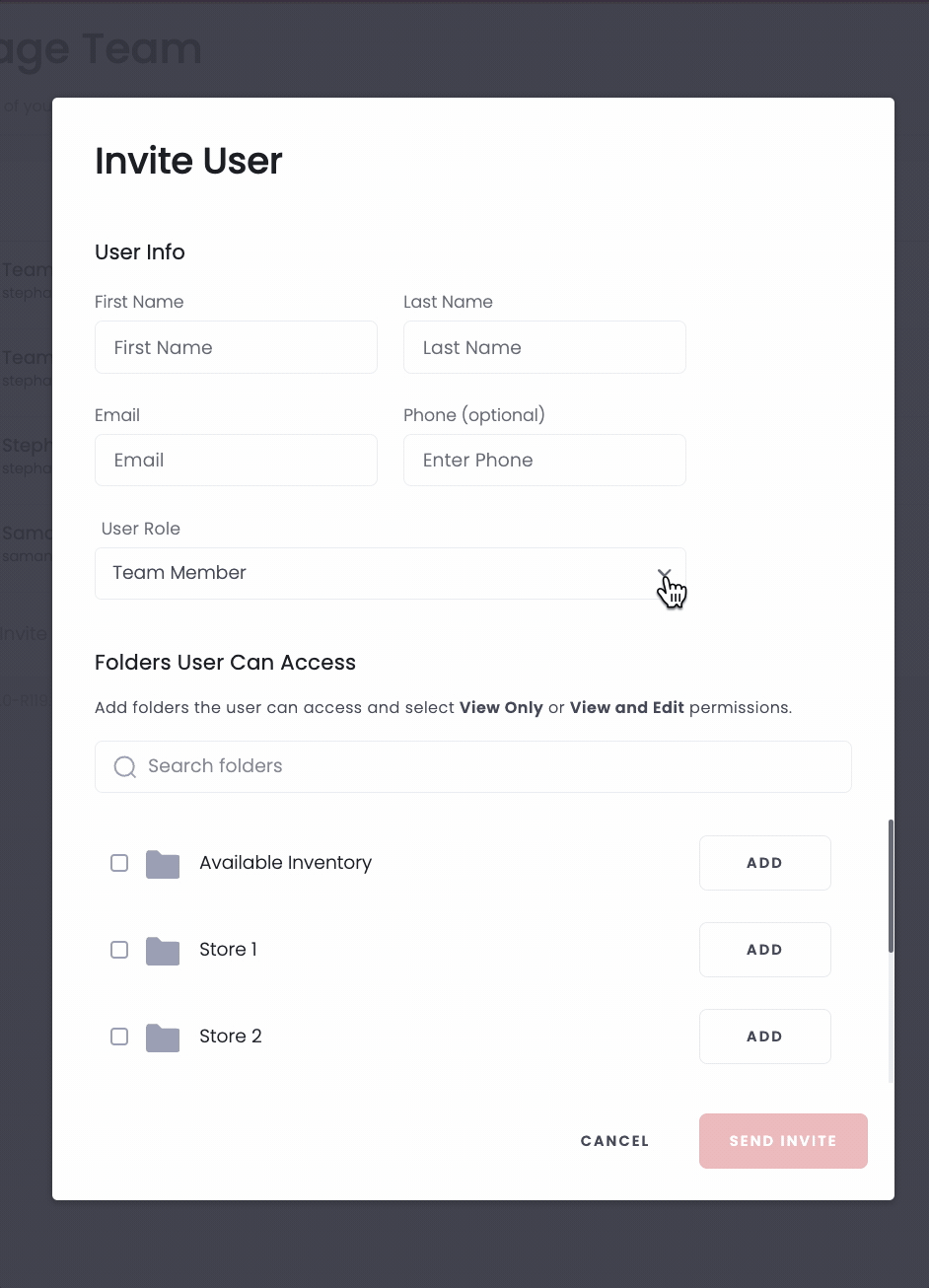
Task: Click the Team Member role value
Action: [179, 573]
